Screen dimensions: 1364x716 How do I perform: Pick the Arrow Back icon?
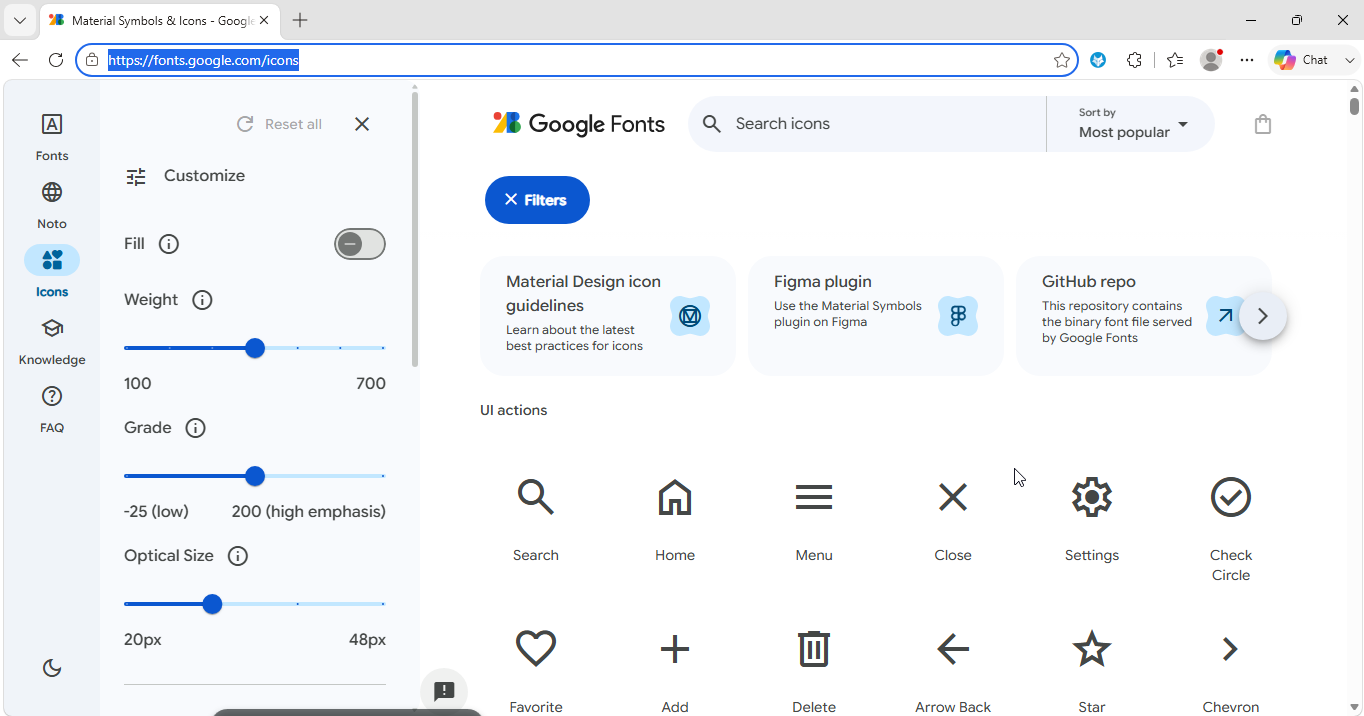[953, 649]
